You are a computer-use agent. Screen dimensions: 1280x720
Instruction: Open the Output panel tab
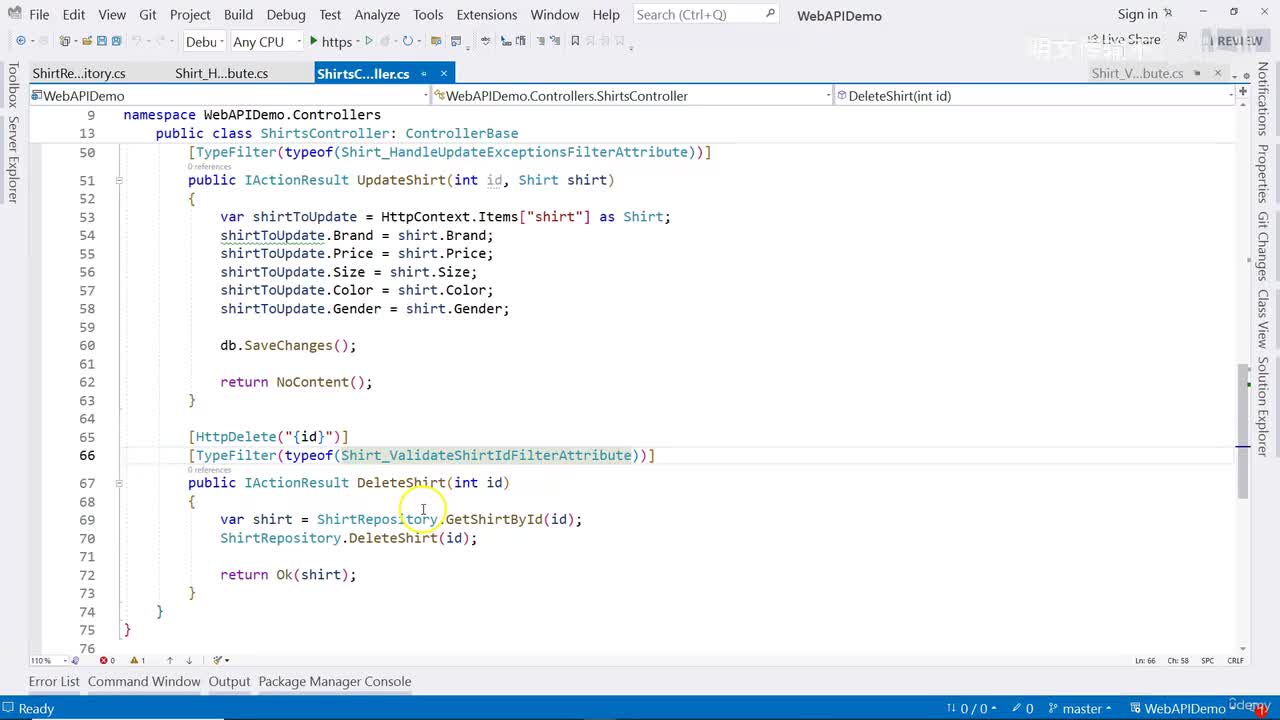[229, 681]
